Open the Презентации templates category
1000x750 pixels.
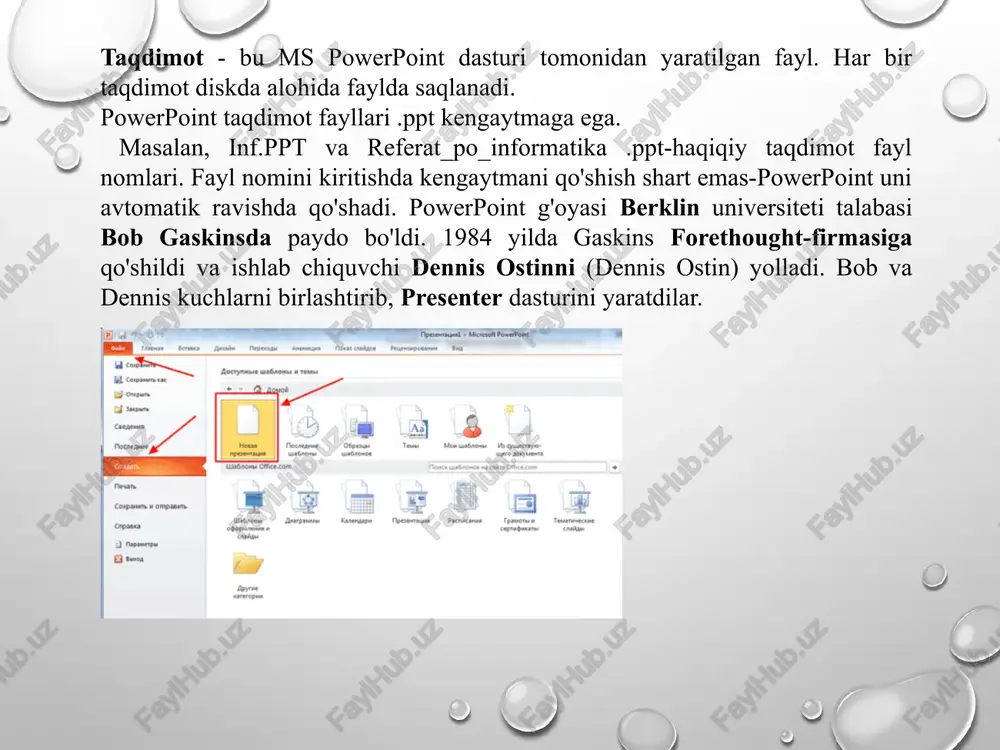(411, 504)
